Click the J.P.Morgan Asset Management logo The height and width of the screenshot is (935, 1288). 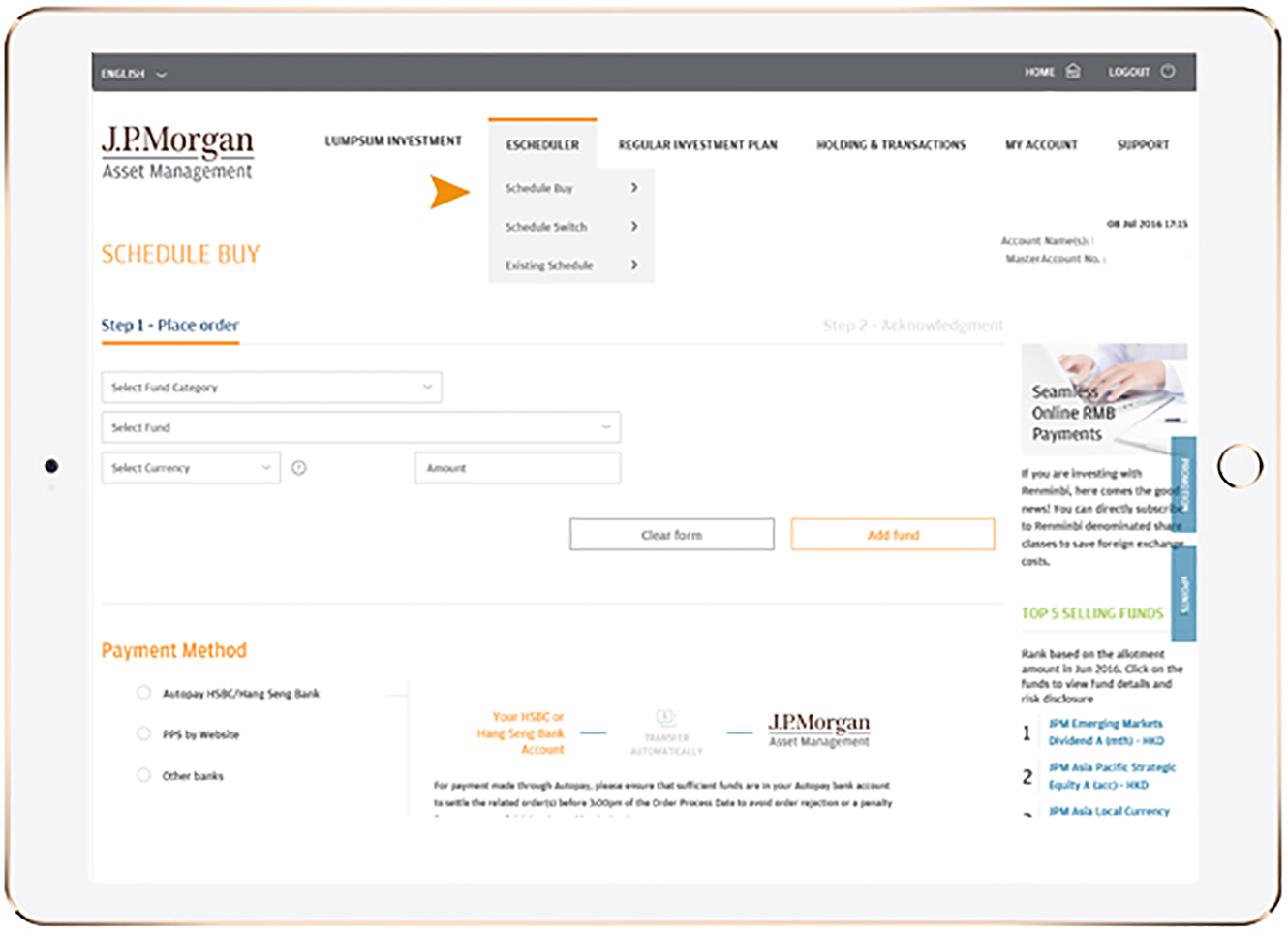click(x=177, y=152)
